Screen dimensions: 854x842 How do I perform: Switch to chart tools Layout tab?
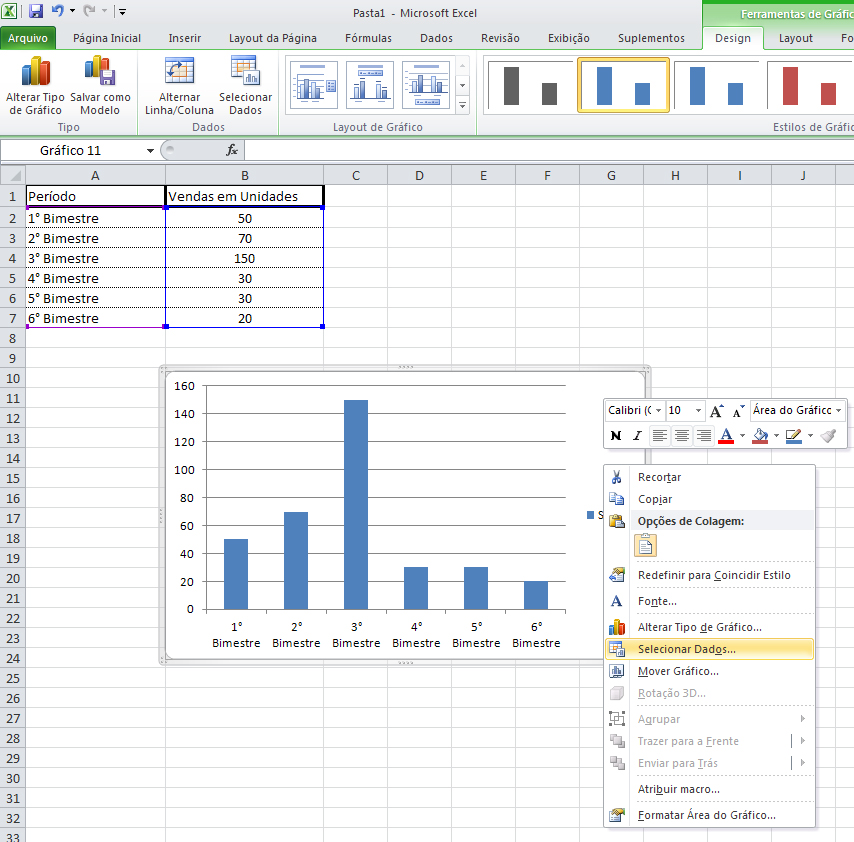pos(795,38)
